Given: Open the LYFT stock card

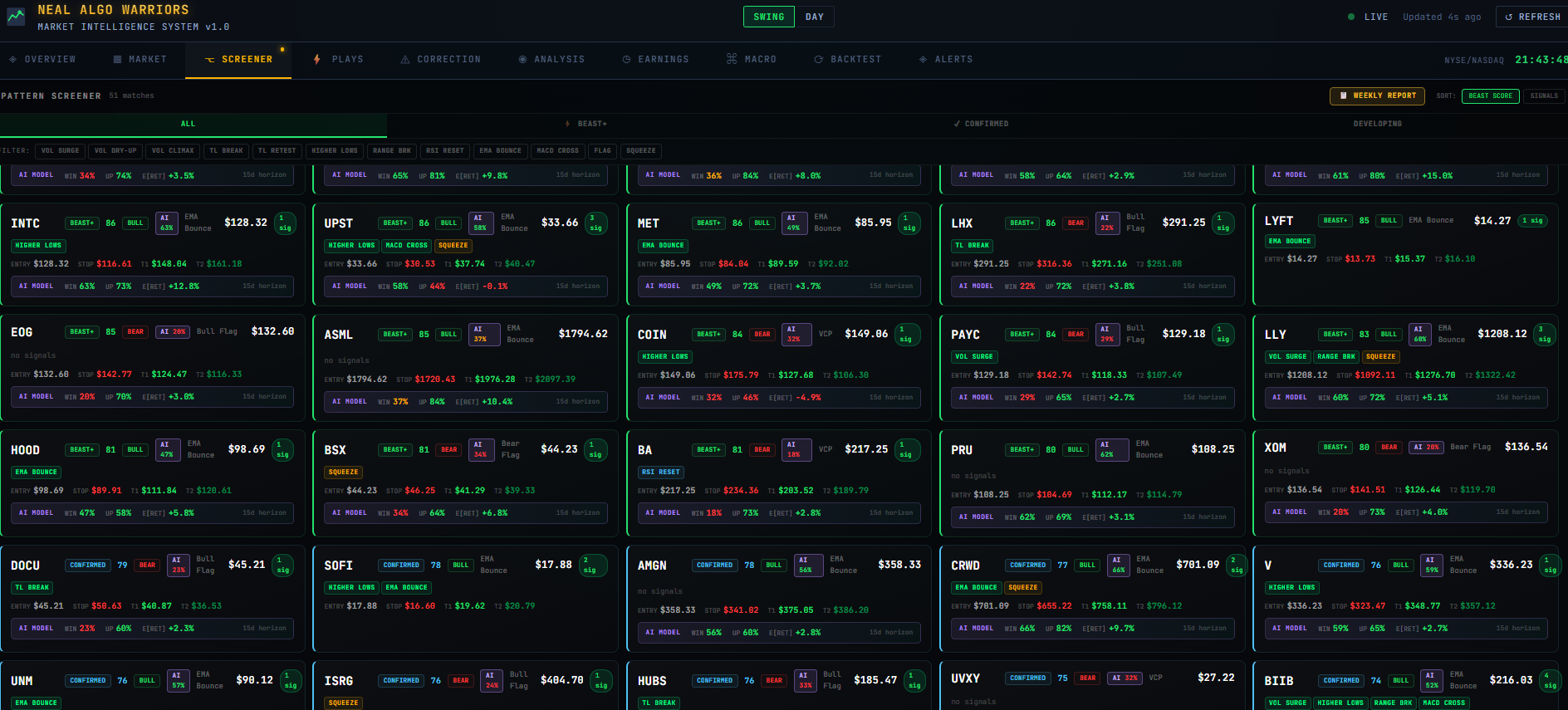Looking at the screenshot, I should click(1405, 254).
